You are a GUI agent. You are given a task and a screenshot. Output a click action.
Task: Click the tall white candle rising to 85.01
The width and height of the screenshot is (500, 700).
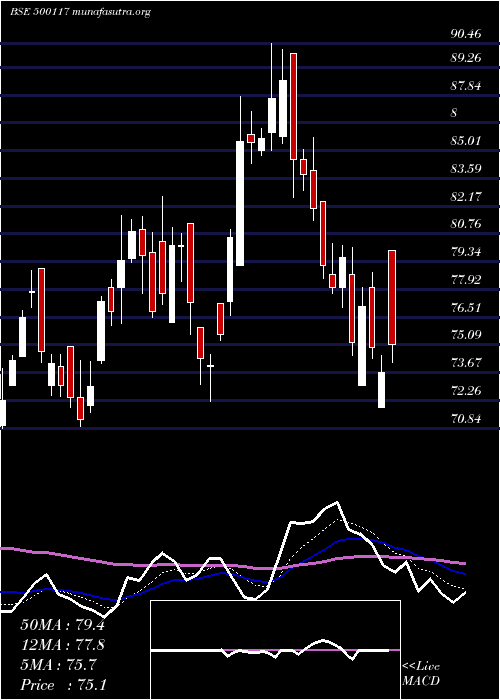pos(240,204)
